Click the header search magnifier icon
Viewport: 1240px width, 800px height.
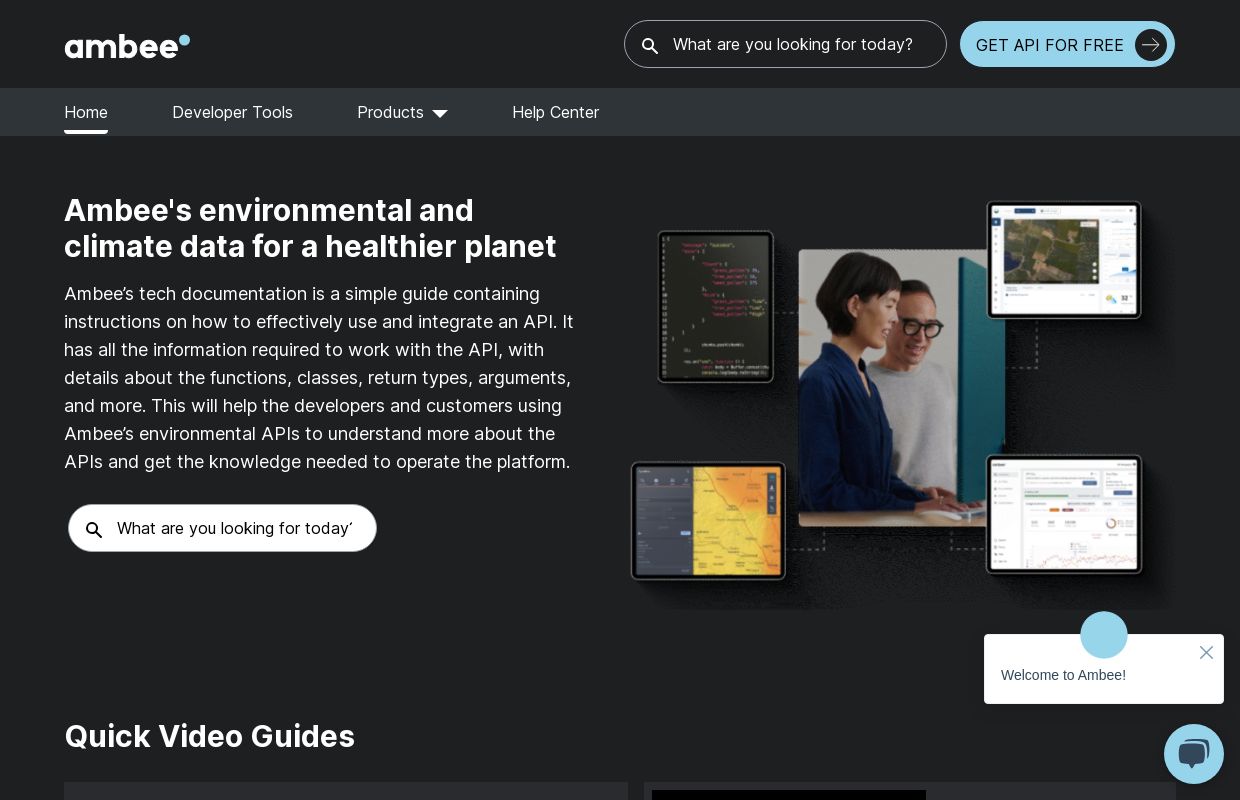click(x=650, y=46)
